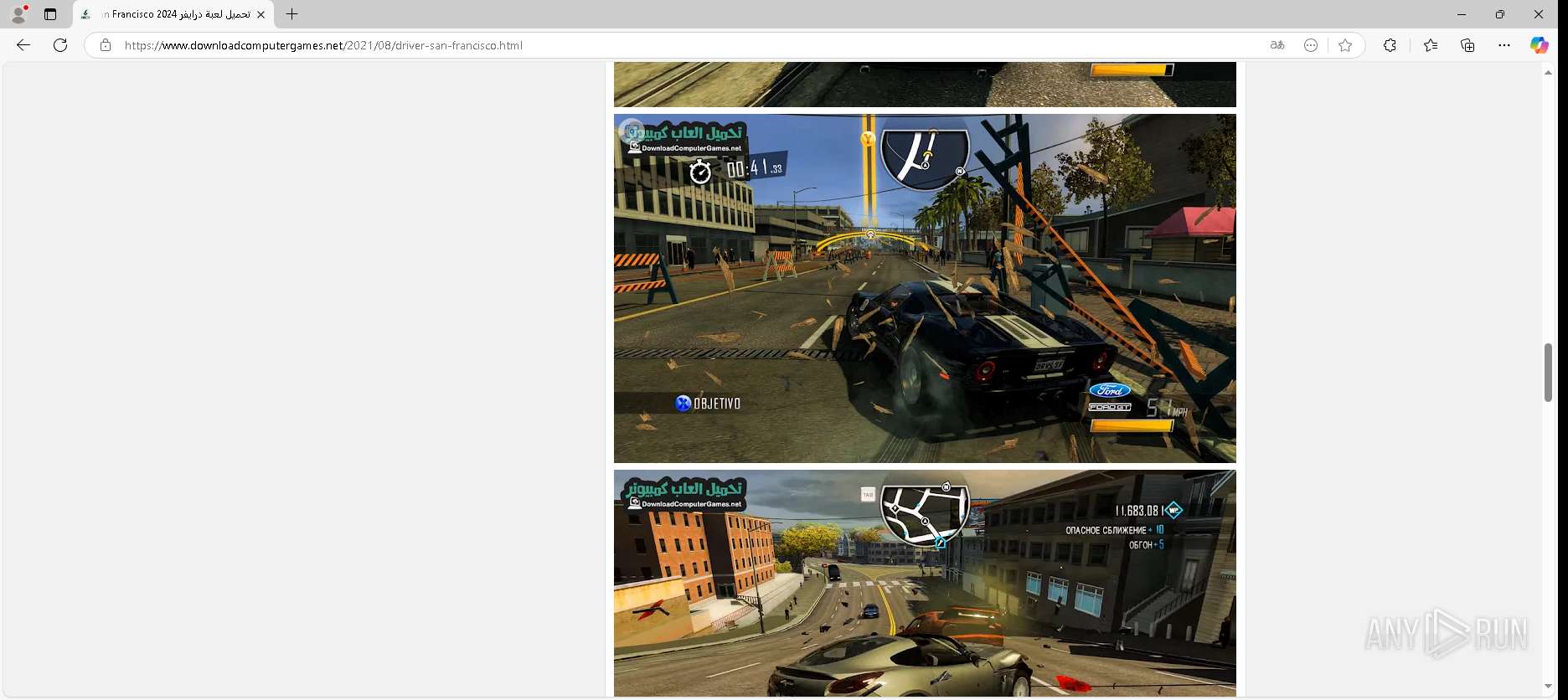Open the rewards or feedback face icon in address bar

[x=1311, y=45]
